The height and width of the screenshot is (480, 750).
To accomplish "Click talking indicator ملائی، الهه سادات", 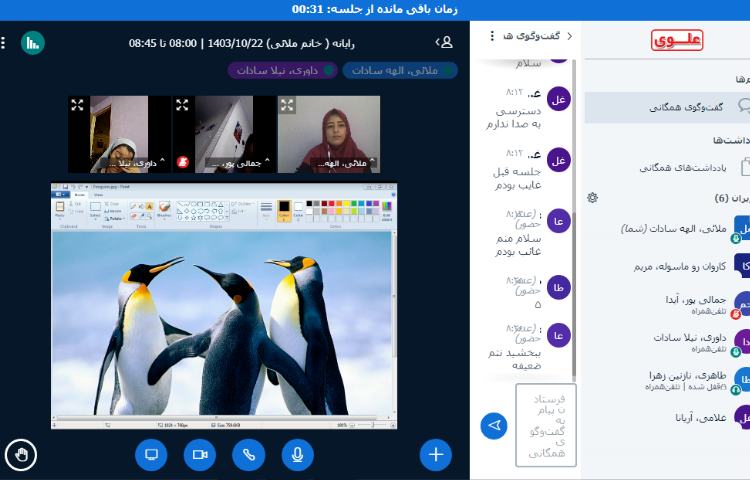I will [400, 71].
